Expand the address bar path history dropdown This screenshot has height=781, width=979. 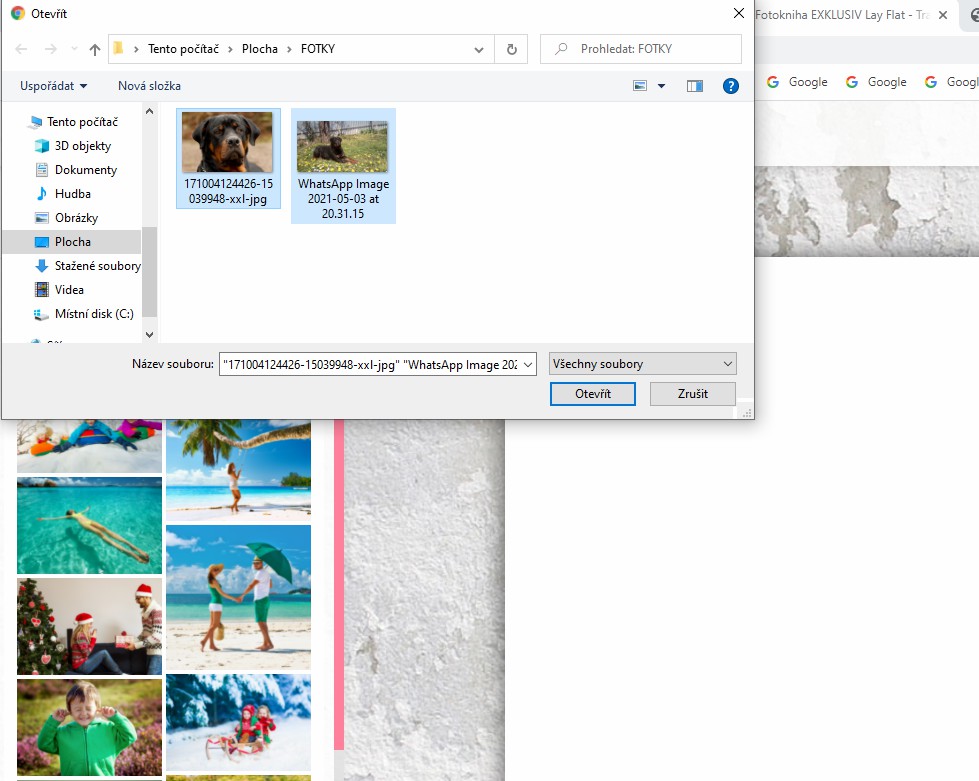480,49
